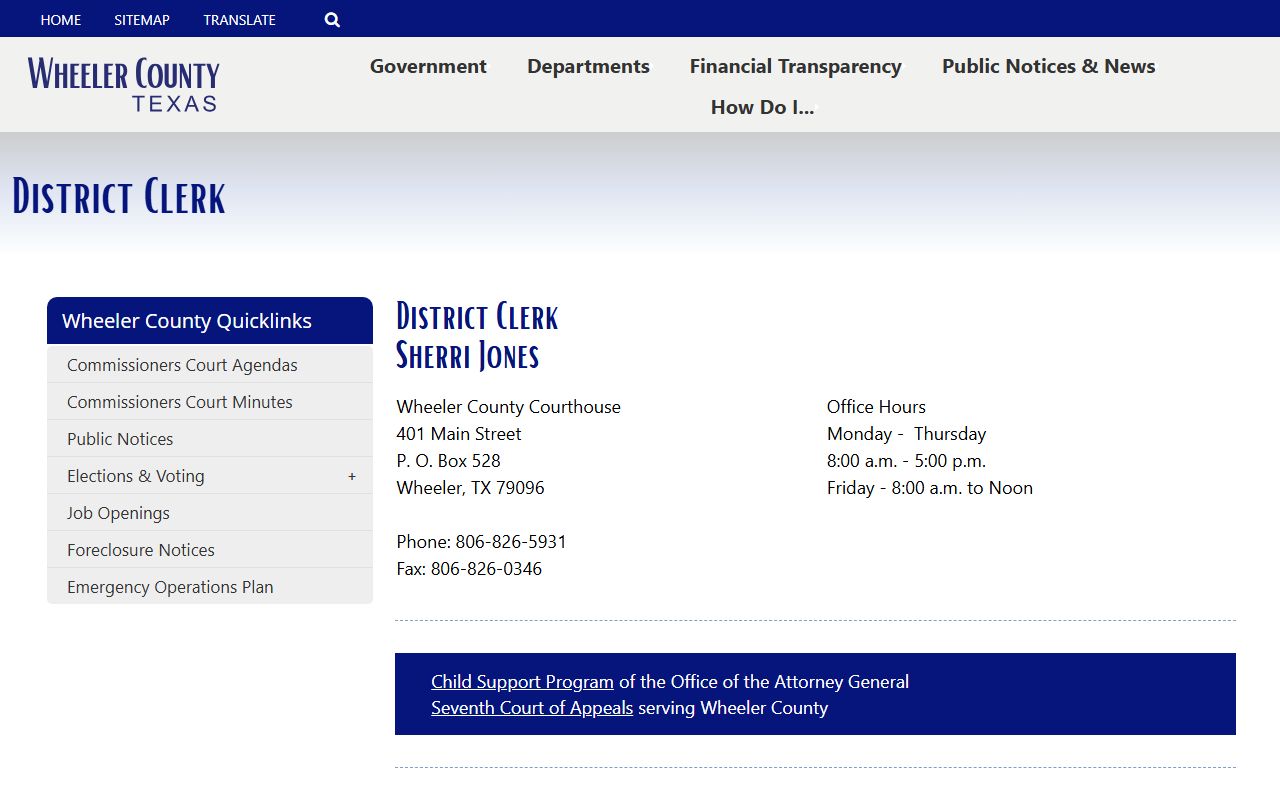Select phone number 806-826-5931 text
Image resolution: width=1280 pixels, height=800 pixels.
[x=511, y=542]
